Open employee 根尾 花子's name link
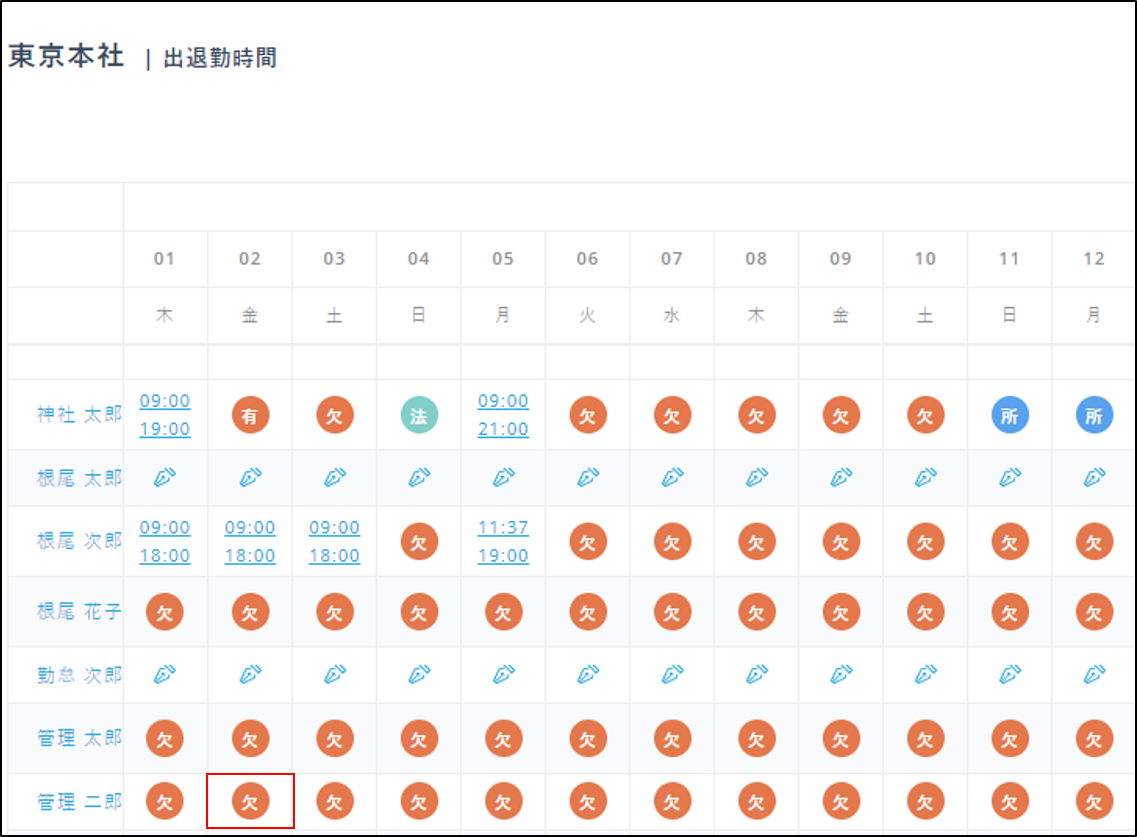1137x837 pixels. click(80, 611)
